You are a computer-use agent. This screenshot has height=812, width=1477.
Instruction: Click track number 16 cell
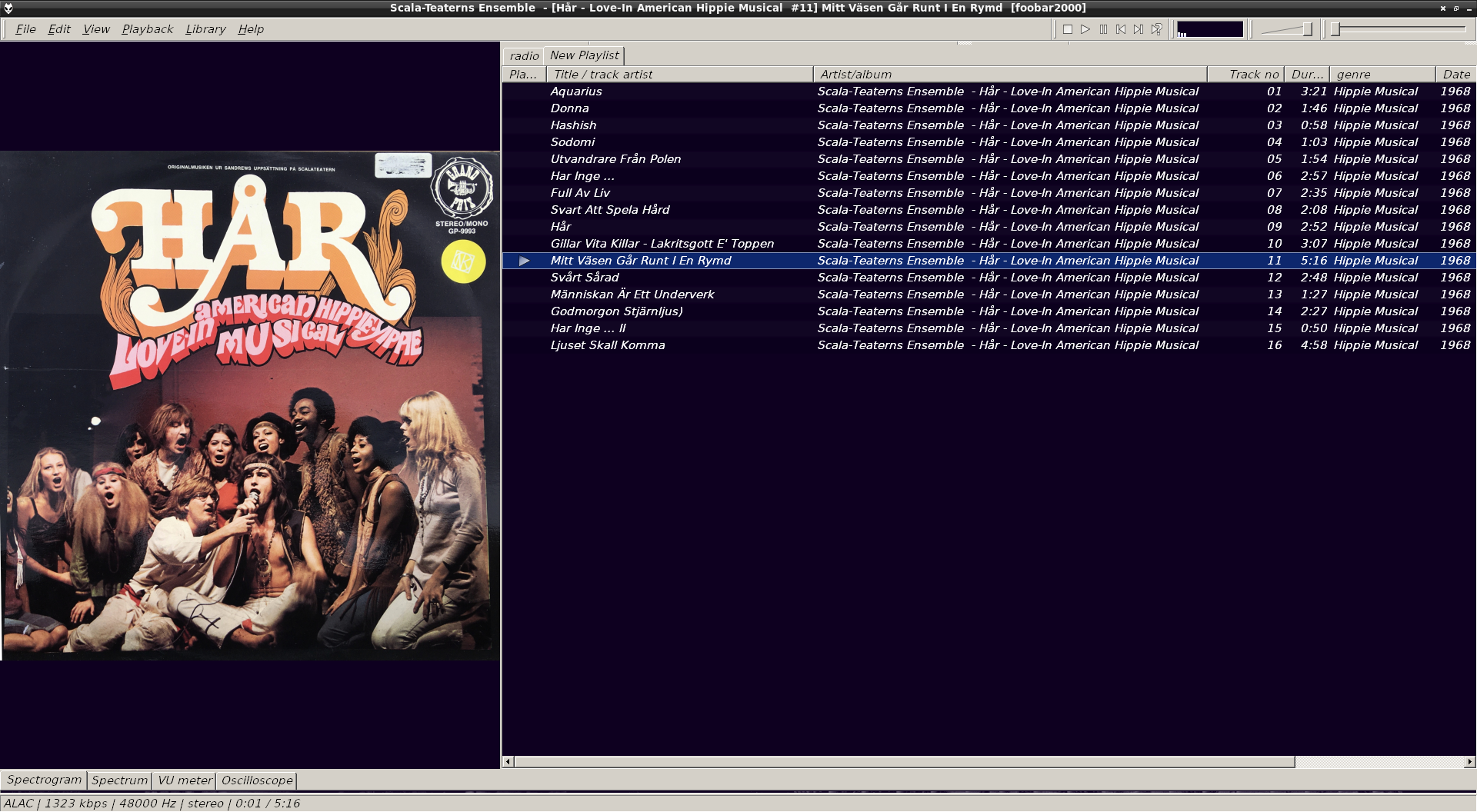tap(1275, 345)
